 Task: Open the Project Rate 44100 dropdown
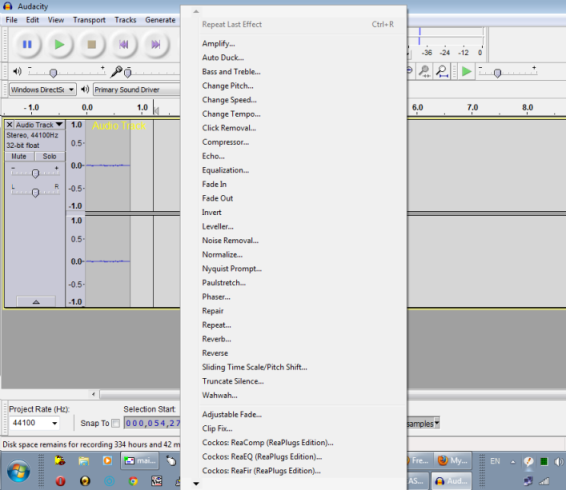point(55,423)
